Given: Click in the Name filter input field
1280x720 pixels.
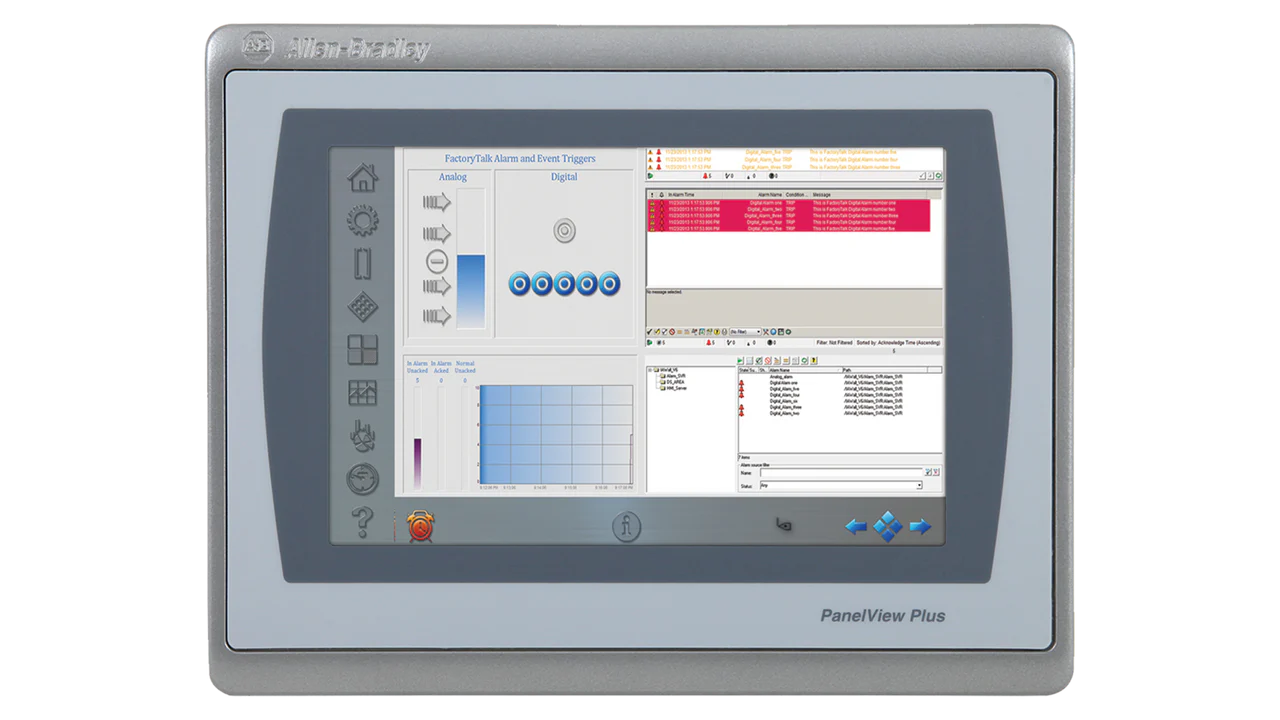Looking at the screenshot, I should [840, 472].
